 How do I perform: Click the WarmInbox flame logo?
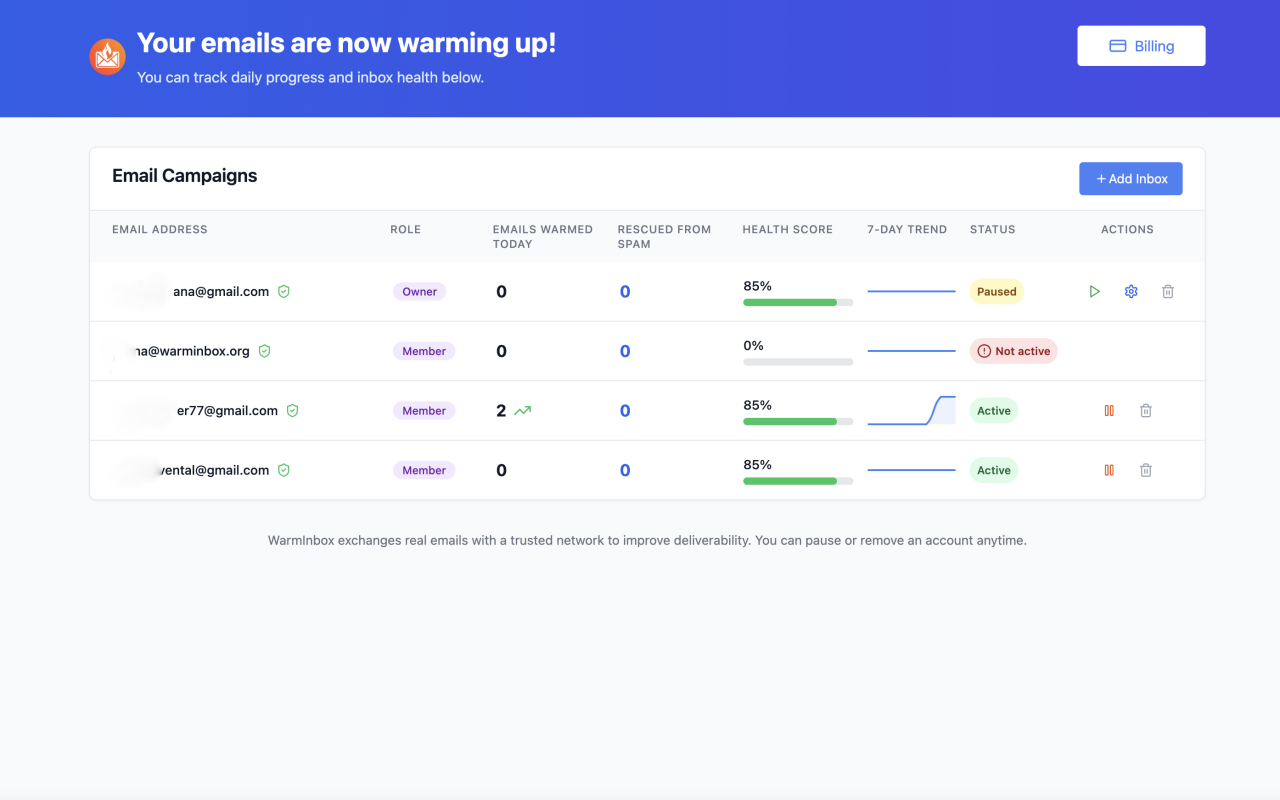(x=106, y=56)
